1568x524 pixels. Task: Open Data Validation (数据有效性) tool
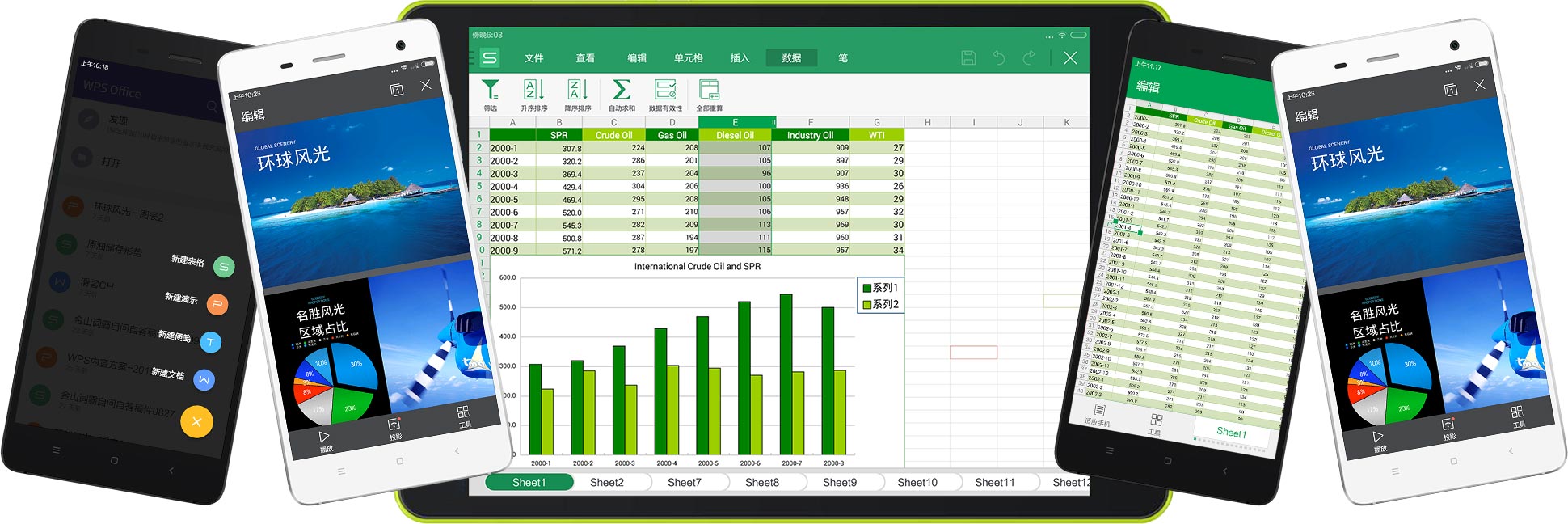click(x=665, y=90)
